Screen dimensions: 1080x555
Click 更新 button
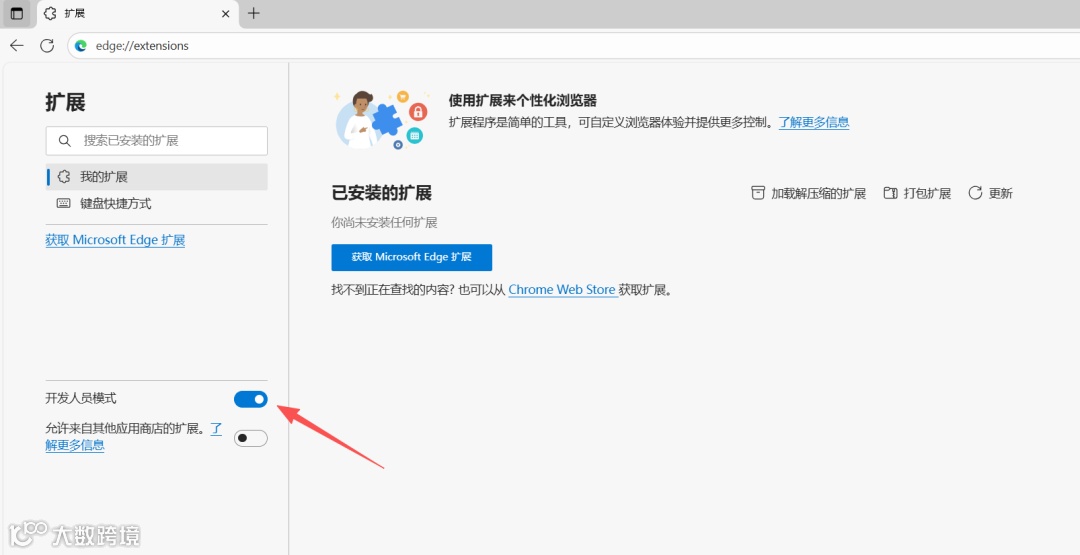[990, 193]
